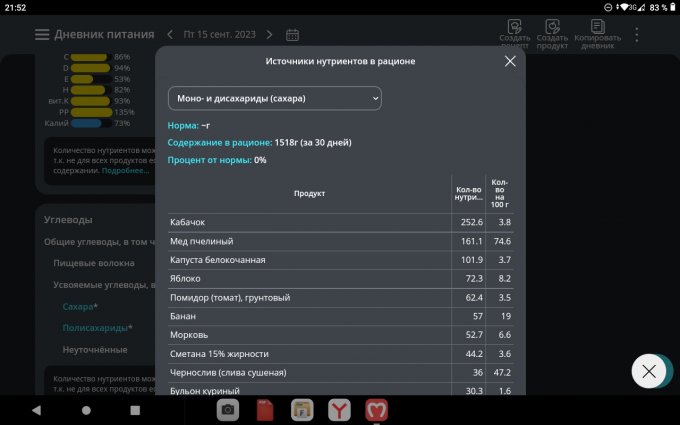Viewport: 680px width, 425px height.
Task: Close the nutrient sources dialog
Action: (510, 61)
